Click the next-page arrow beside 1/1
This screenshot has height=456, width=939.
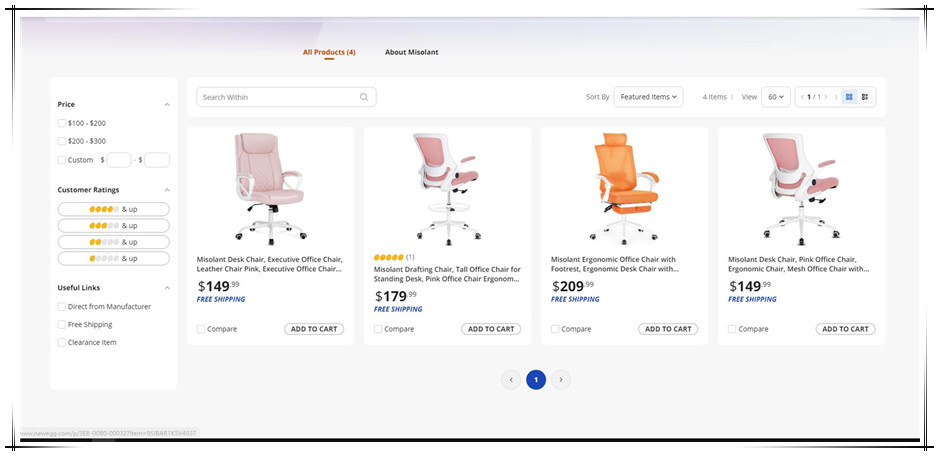826,97
